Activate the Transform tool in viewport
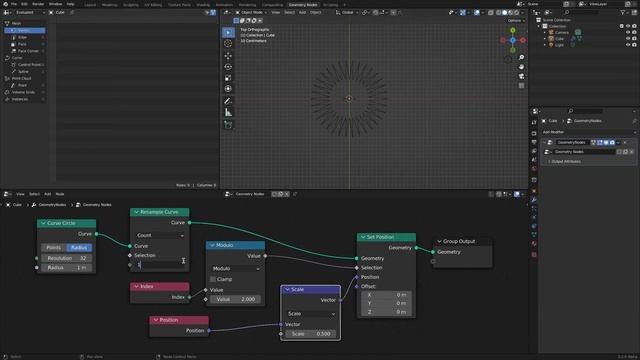The width and height of the screenshot is (640, 360). 228,89
